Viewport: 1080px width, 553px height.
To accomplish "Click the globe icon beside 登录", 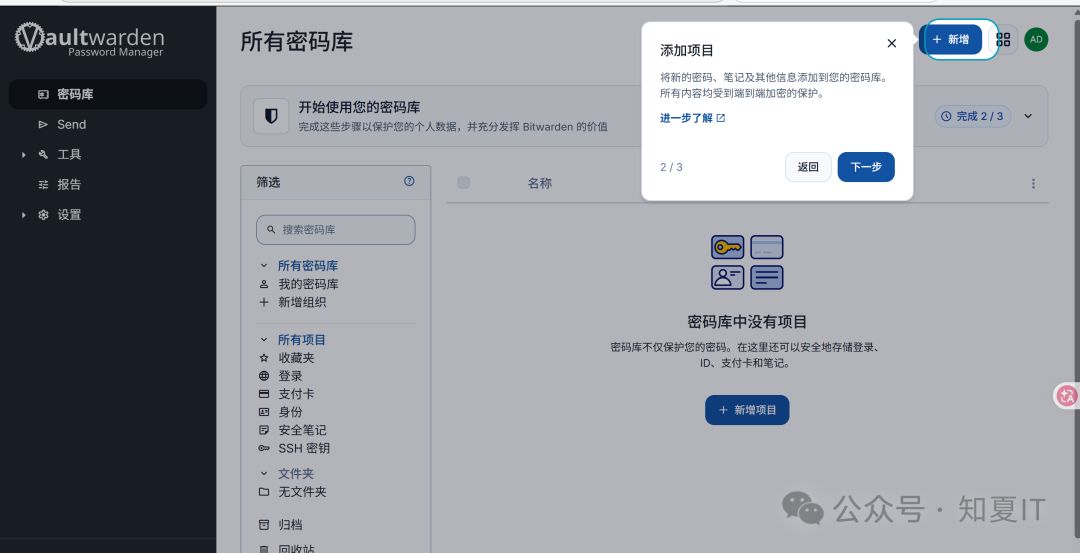I will point(264,376).
